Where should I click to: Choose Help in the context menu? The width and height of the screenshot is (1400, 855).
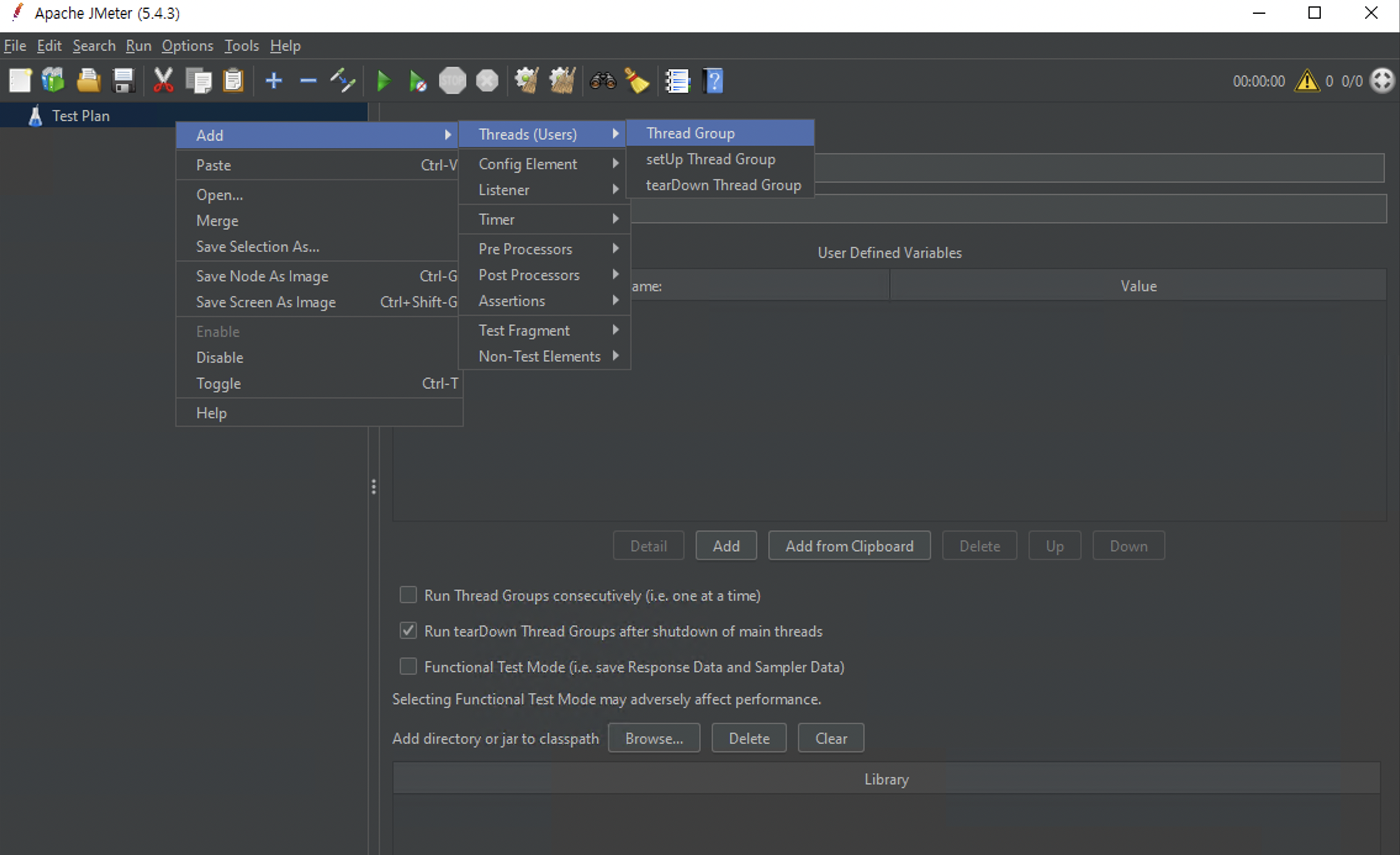tap(319, 413)
